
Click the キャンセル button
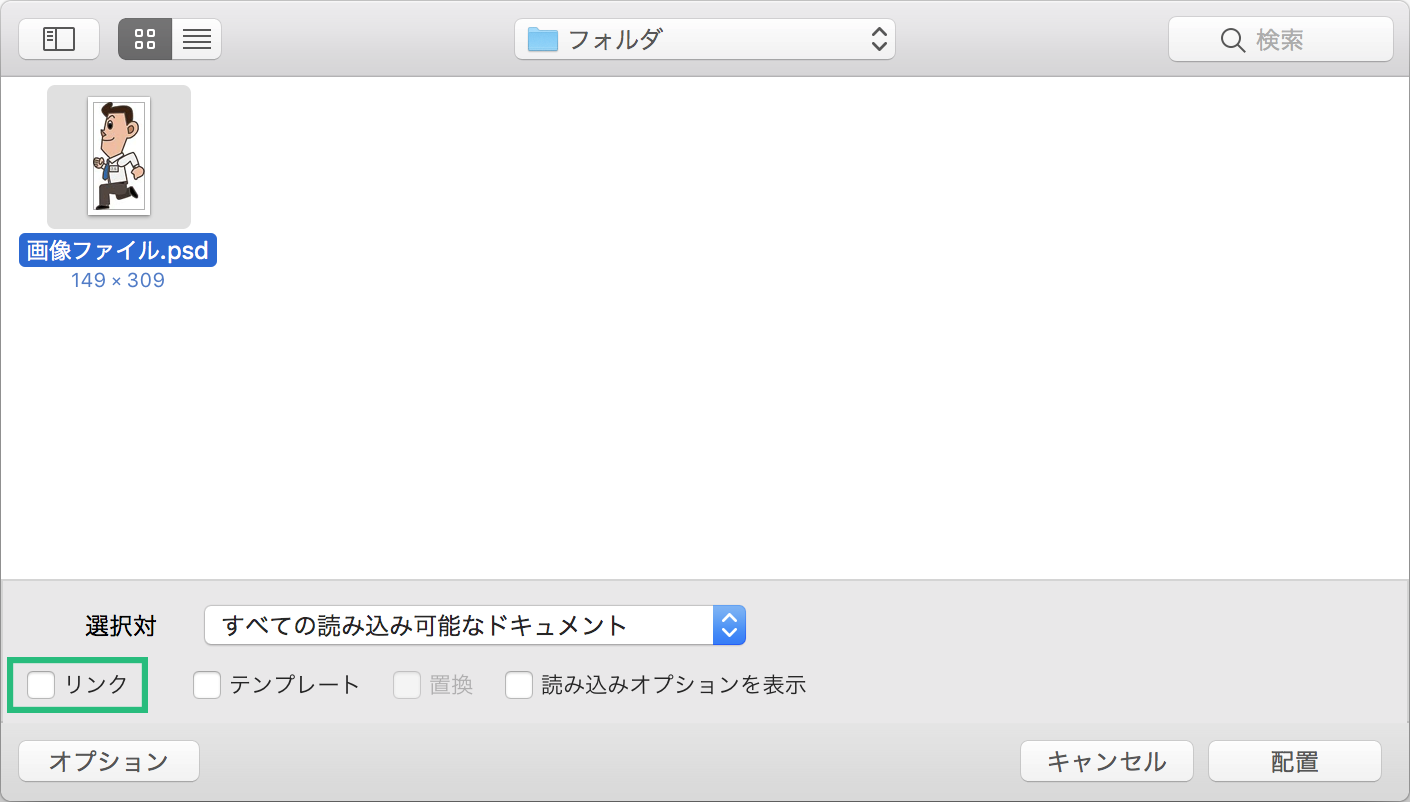click(1106, 760)
